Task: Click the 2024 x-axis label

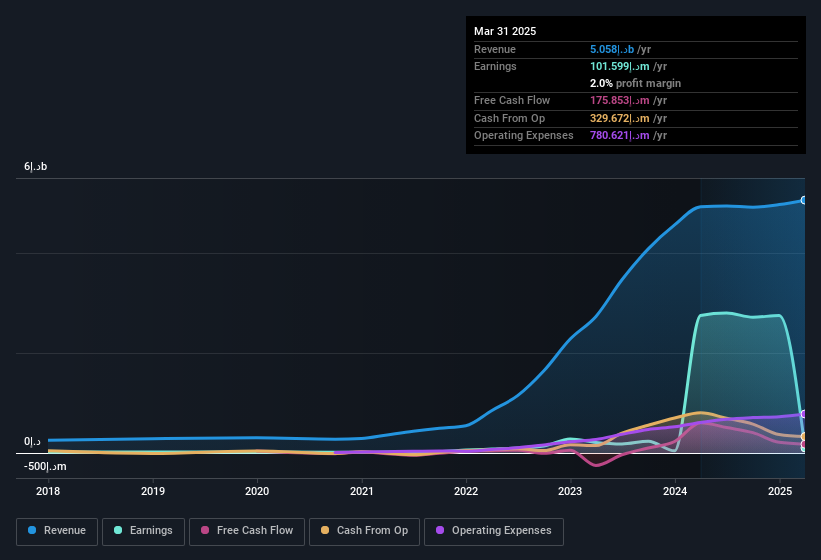Action: pyautogui.click(x=675, y=491)
